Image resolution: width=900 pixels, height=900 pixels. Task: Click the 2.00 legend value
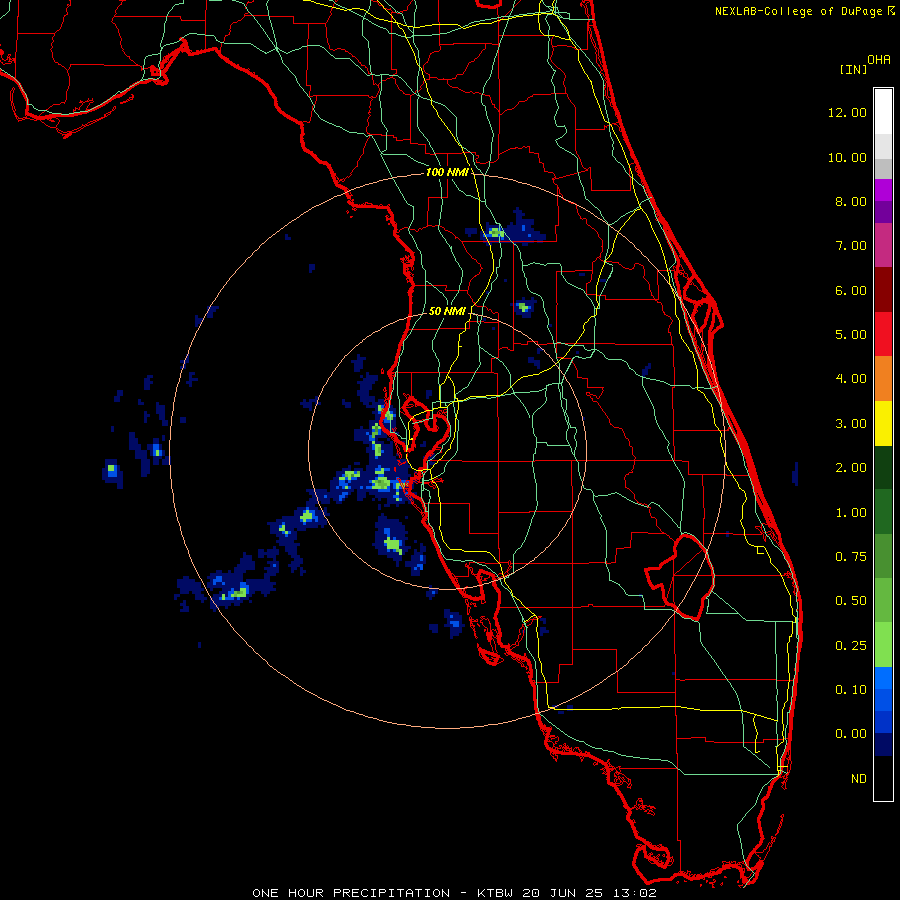point(851,468)
